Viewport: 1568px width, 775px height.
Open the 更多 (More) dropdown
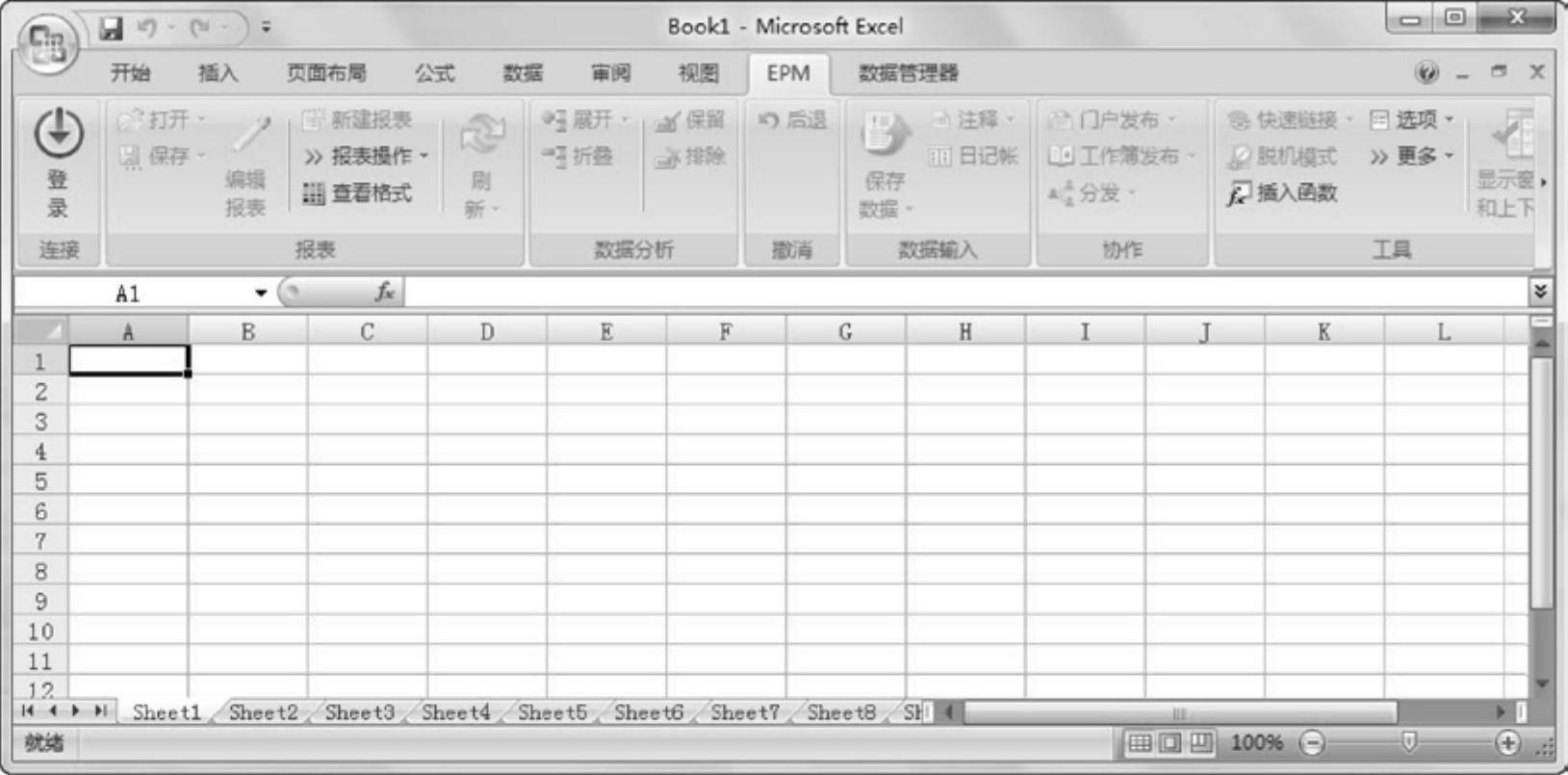[1411, 156]
